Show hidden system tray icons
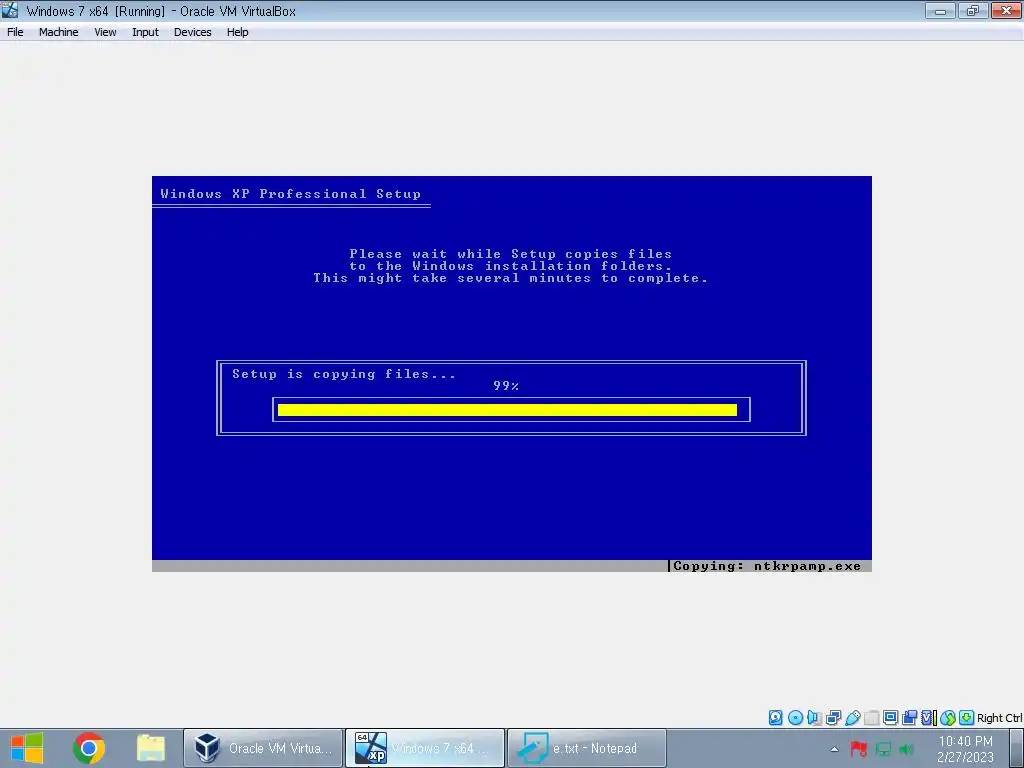The height and width of the screenshot is (768, 1024). (834, 749)
